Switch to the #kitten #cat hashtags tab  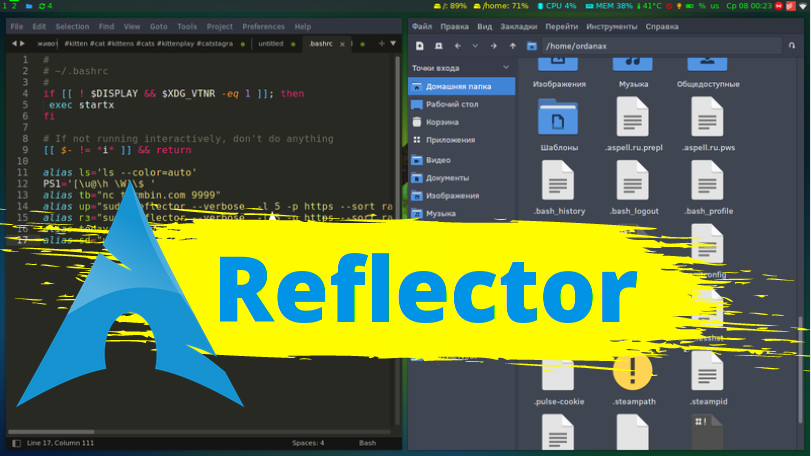[x=148, y=44]
